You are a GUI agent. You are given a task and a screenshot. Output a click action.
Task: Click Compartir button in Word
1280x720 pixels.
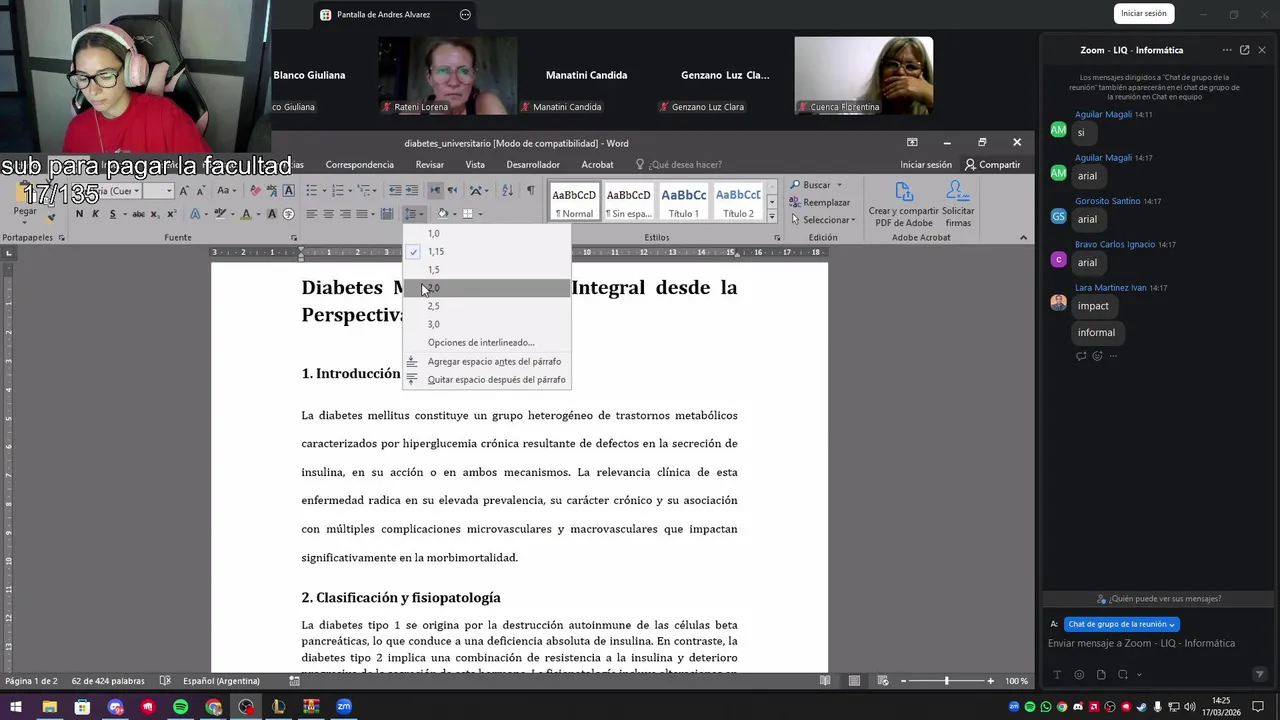click(x=992, y=165)
